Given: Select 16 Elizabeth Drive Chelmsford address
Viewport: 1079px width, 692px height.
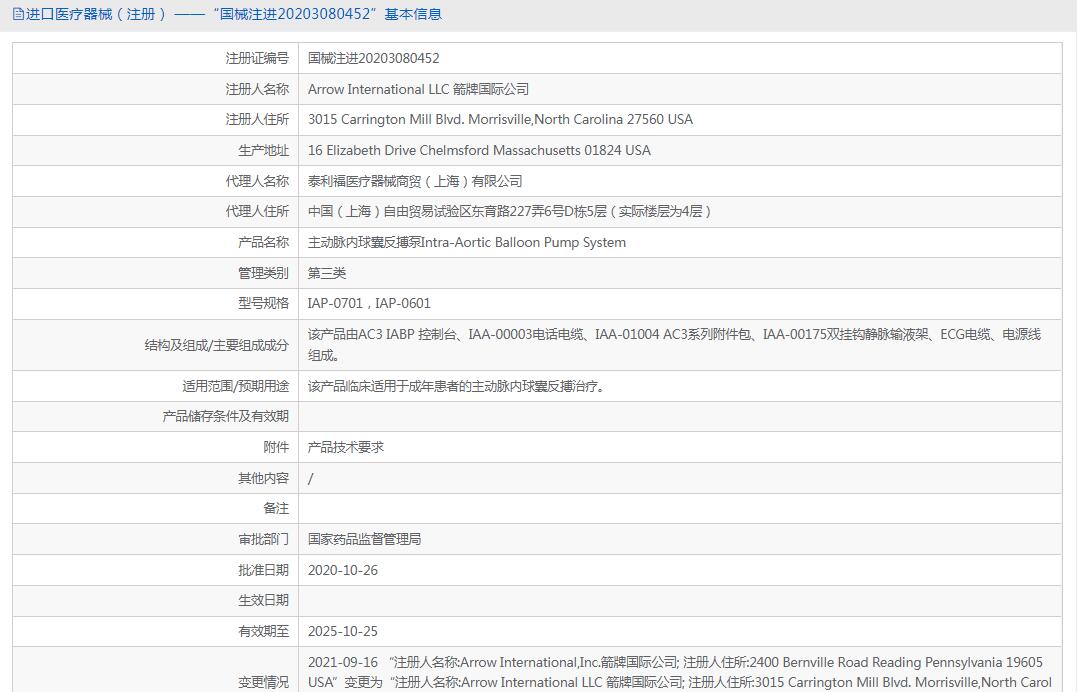Looking at the screenshot, I should [x=479, y=151].
